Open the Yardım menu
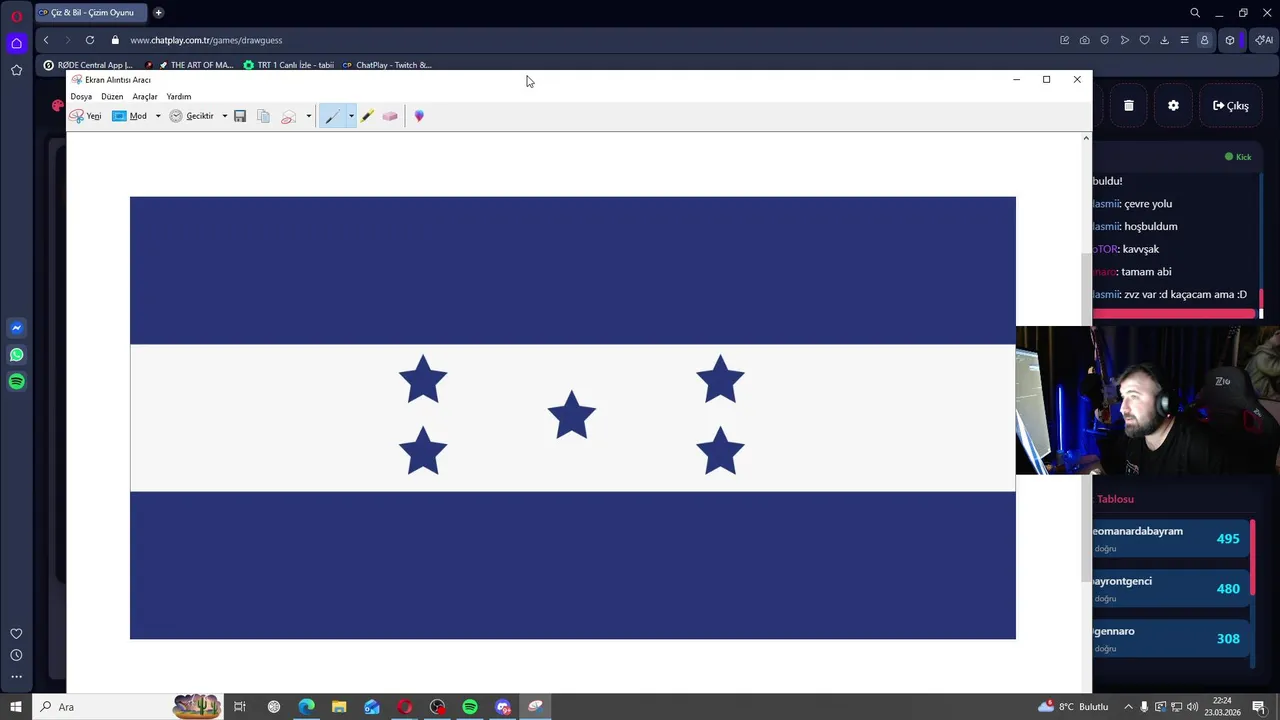Screen dimensions: 1280x720 pyautogui.click(x=179, y=97)
